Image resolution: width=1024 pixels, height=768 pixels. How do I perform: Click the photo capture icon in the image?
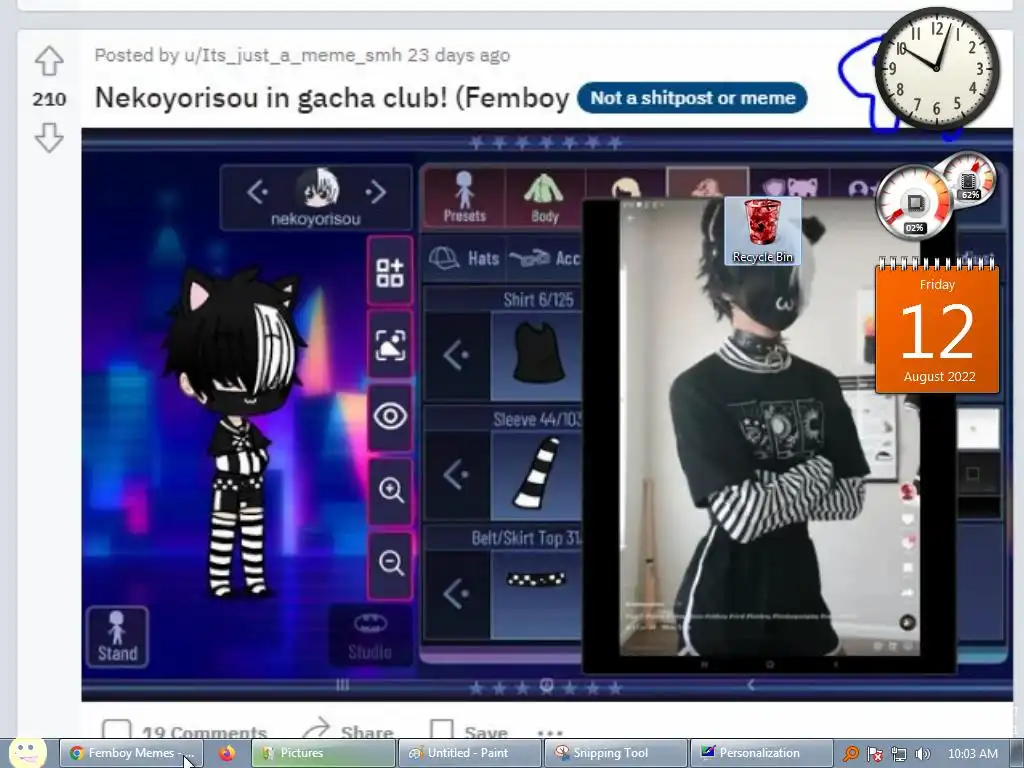[390, 344]
